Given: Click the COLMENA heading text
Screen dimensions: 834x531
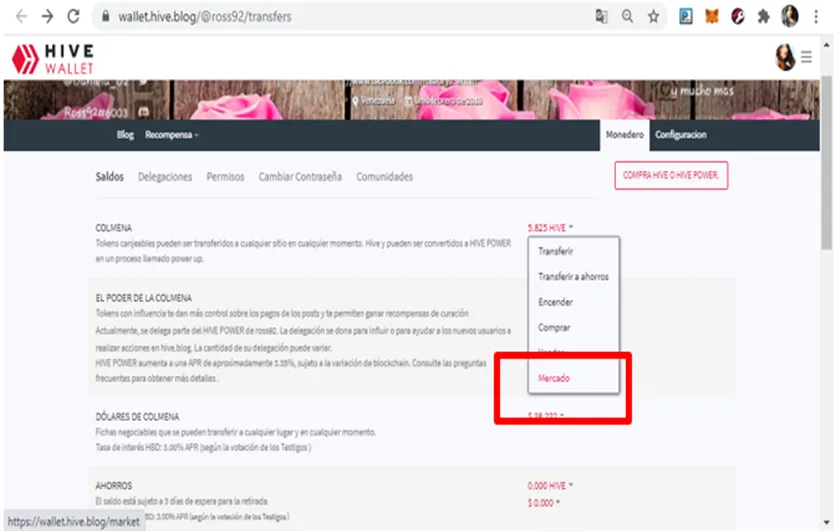Looking at the screenshot, I should click(x=113, y=228).
